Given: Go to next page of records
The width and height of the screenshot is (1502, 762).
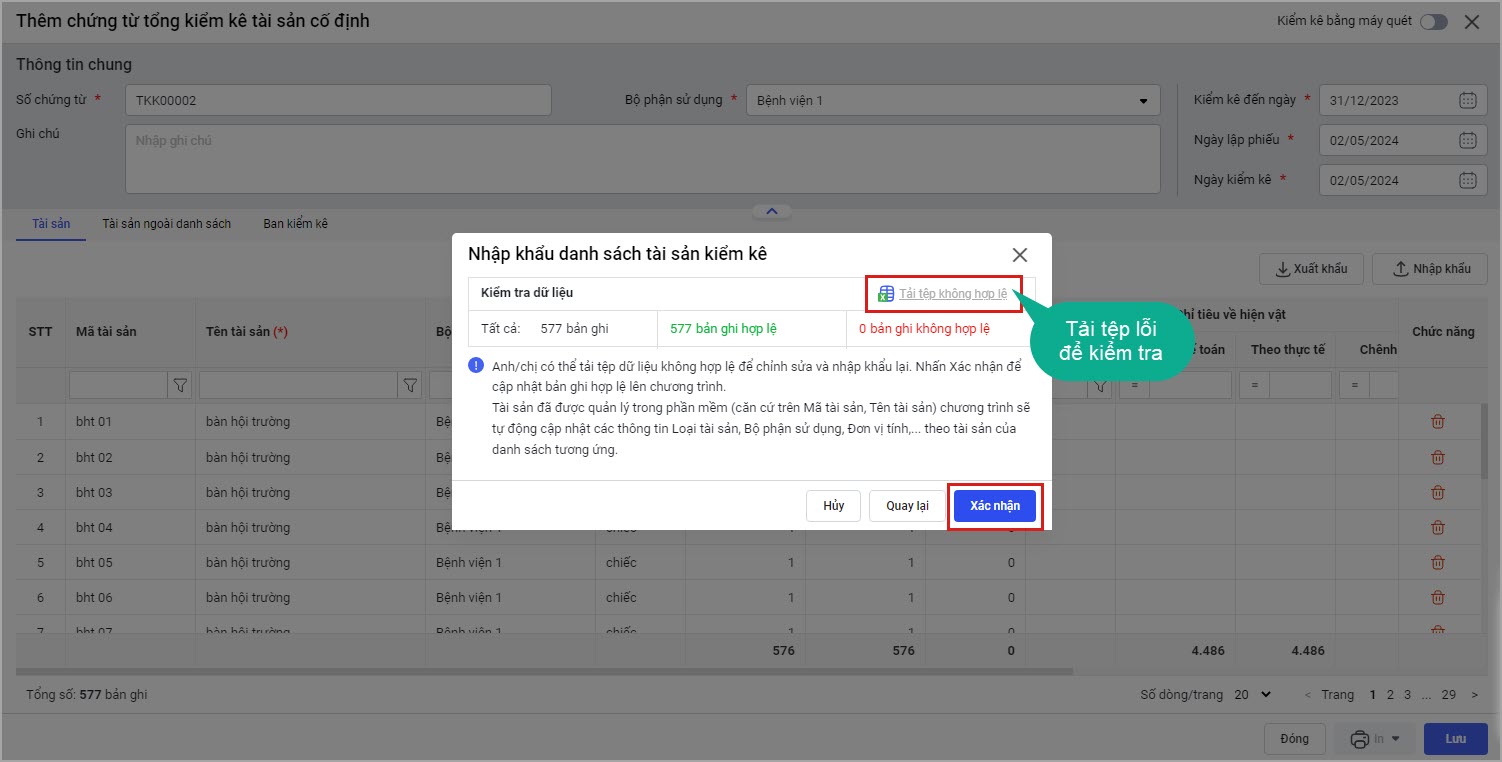Looking at the screenshot, I should (x=1476, y=695).
